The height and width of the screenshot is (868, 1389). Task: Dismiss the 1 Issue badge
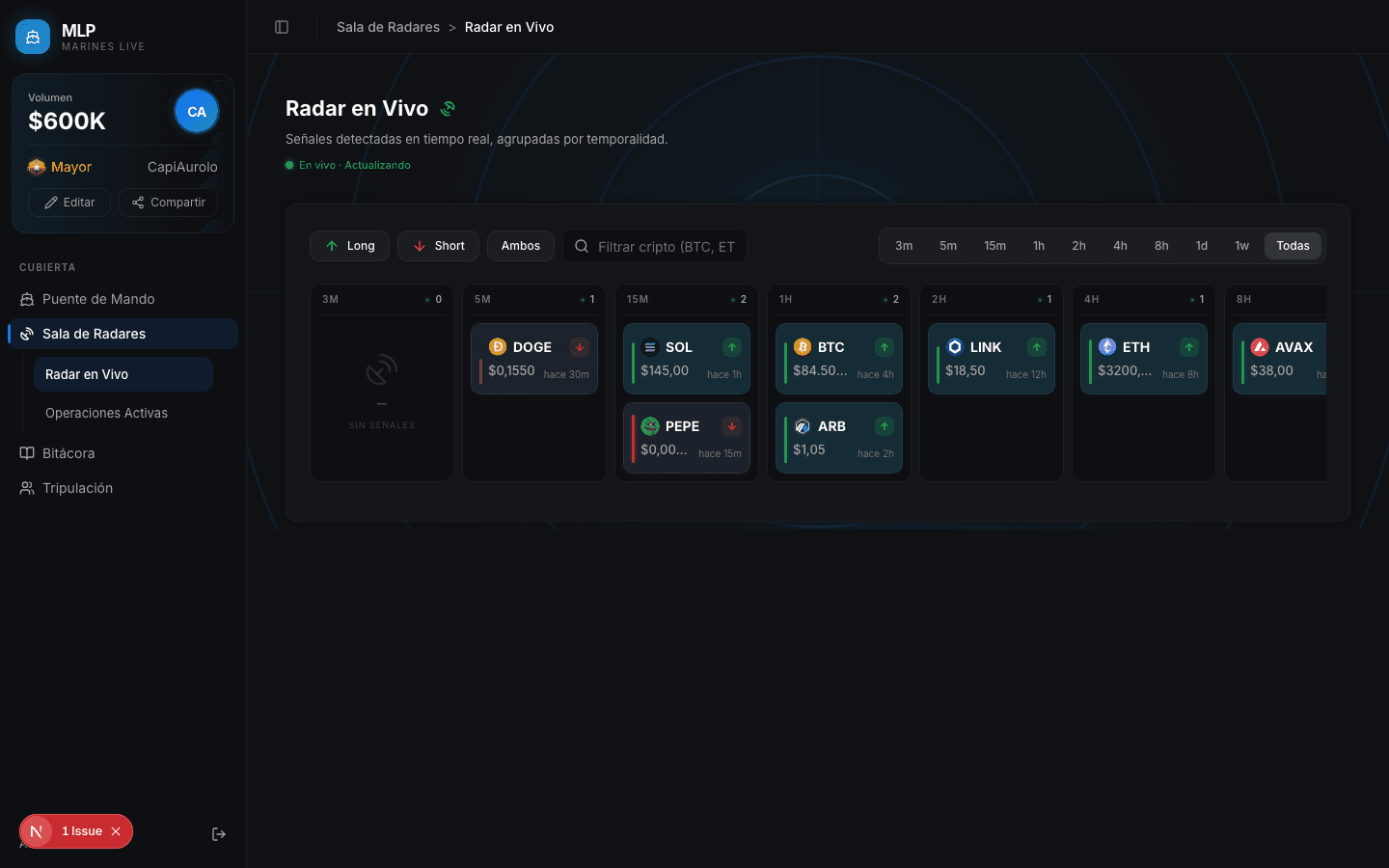tap(116, 831)
